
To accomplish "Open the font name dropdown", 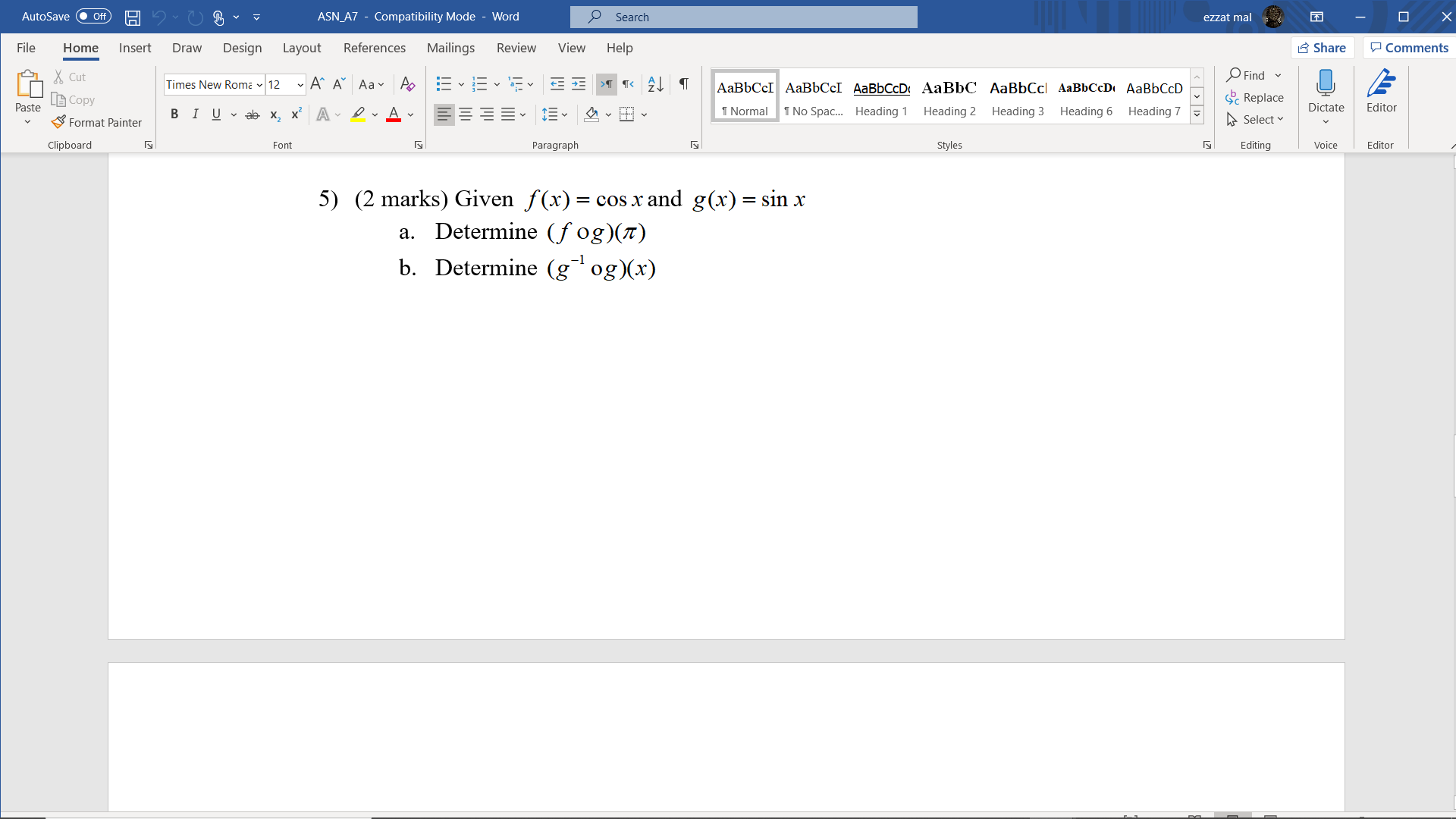I will pos(259,85).
